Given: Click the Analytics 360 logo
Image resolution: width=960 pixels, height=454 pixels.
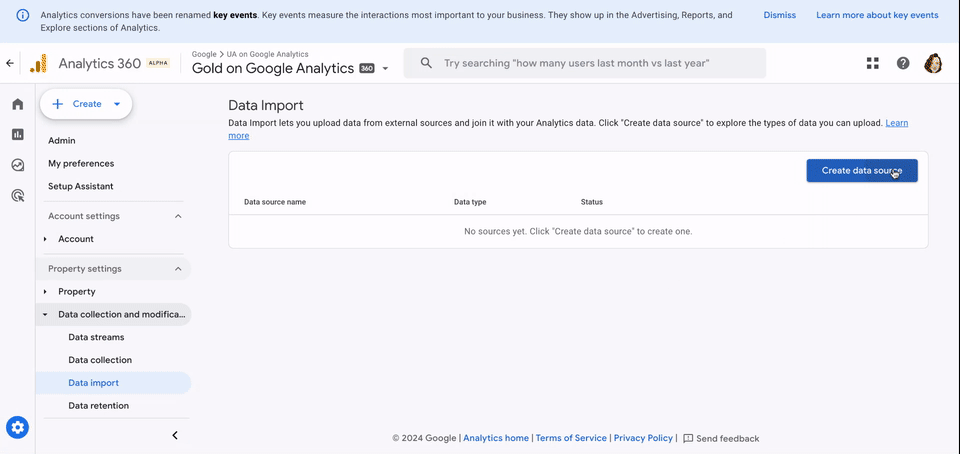Looking at the screenshot, I should point(38,63).
